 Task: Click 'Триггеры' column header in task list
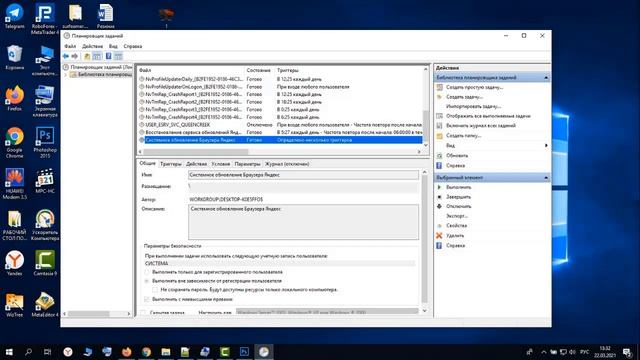[x=288, y=70]
